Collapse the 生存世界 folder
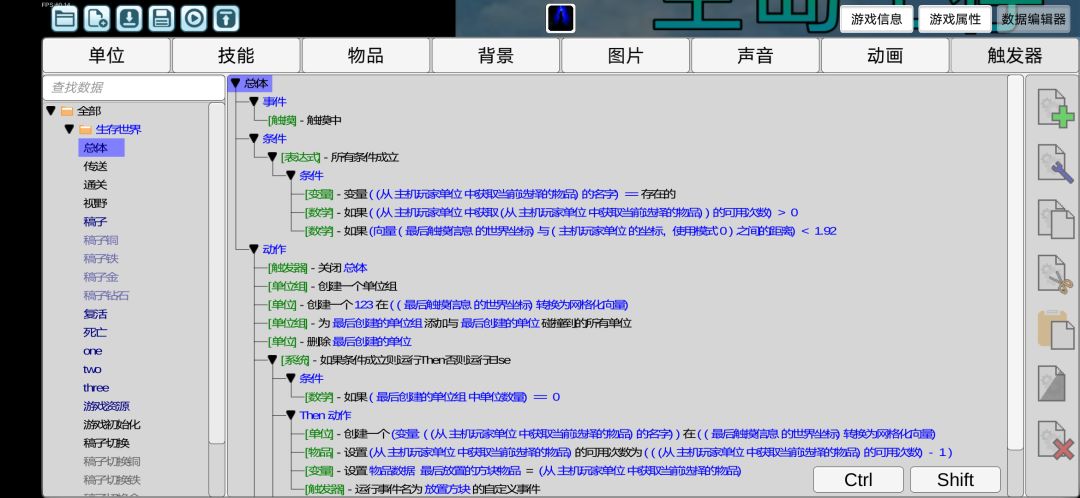 [69, 129]
